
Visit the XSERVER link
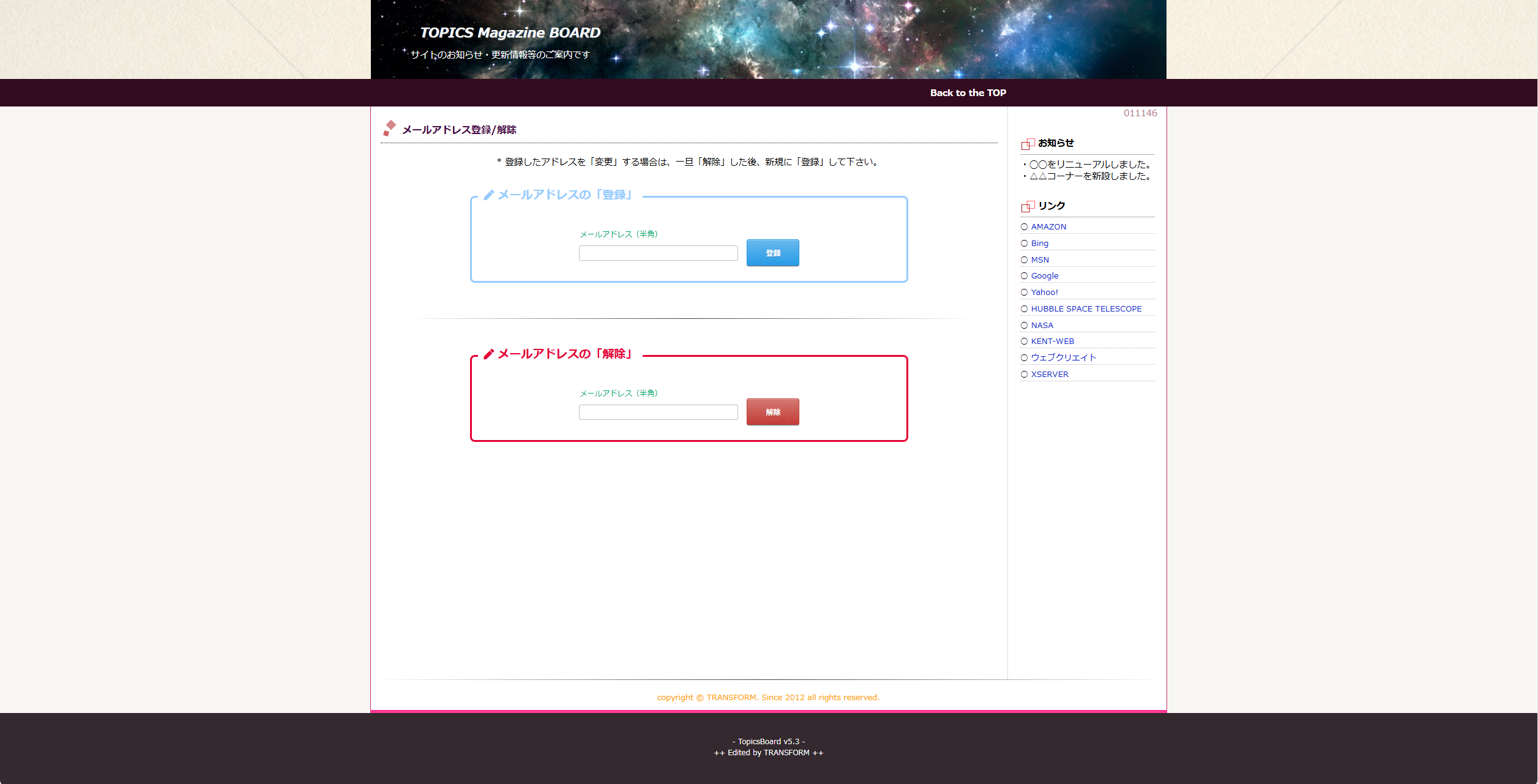coord(1049,375)
